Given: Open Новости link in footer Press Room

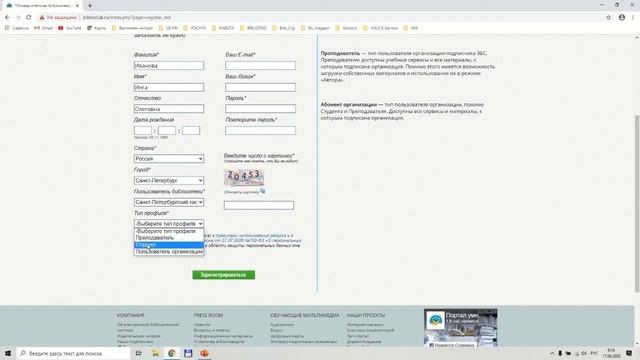Looking at the screenshot, I should (202, 325).
